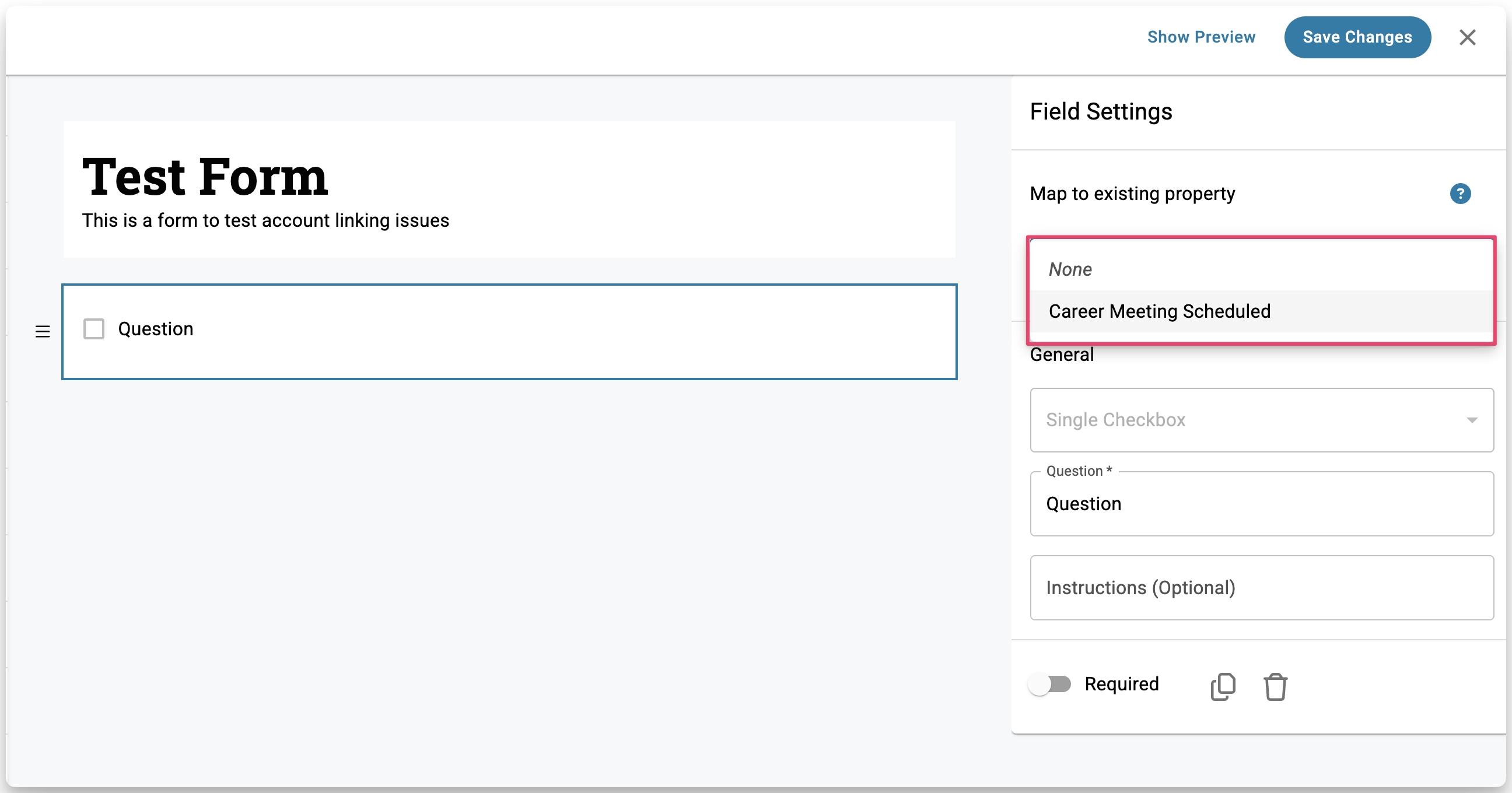This screenshot has width=1512, height=793.
Task: Click the Question text input field
Action: [x=1261, y=504]
